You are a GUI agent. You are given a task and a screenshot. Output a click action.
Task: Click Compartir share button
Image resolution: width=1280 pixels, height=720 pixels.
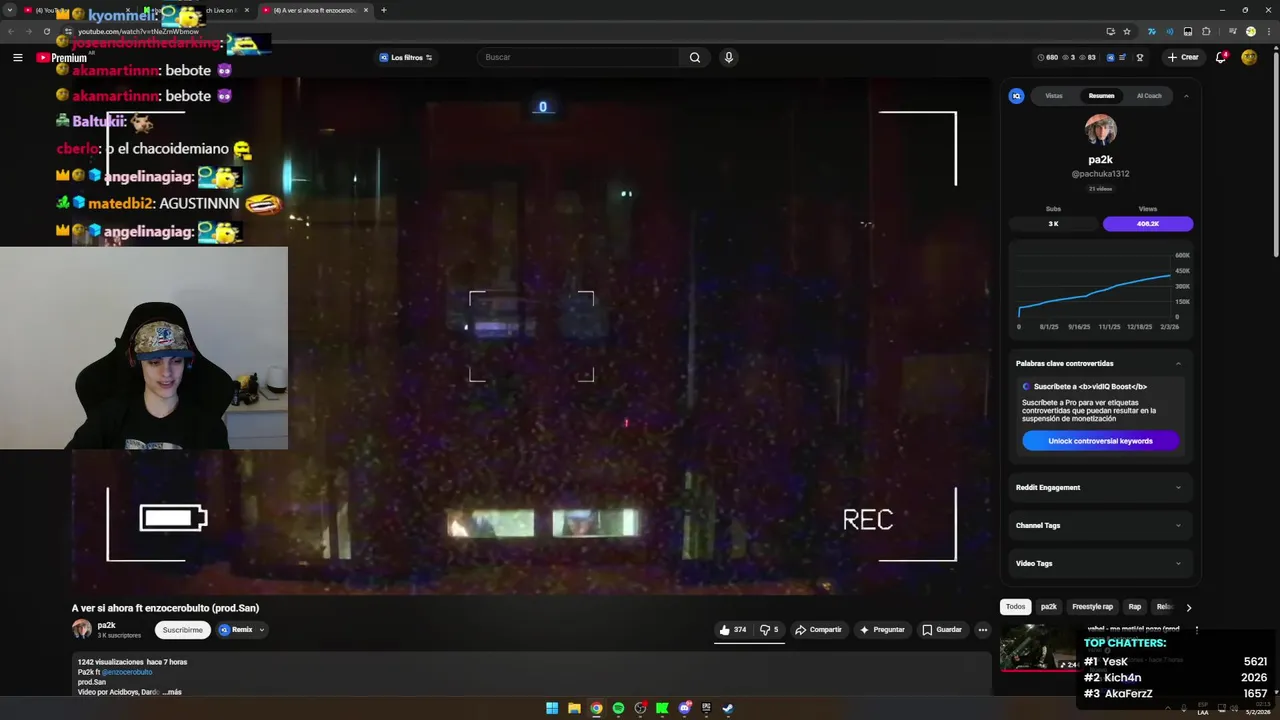click(818, 630)
